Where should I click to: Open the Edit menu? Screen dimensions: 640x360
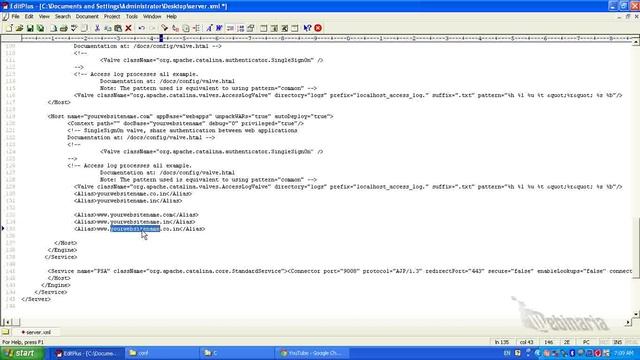tap(29, 16)
